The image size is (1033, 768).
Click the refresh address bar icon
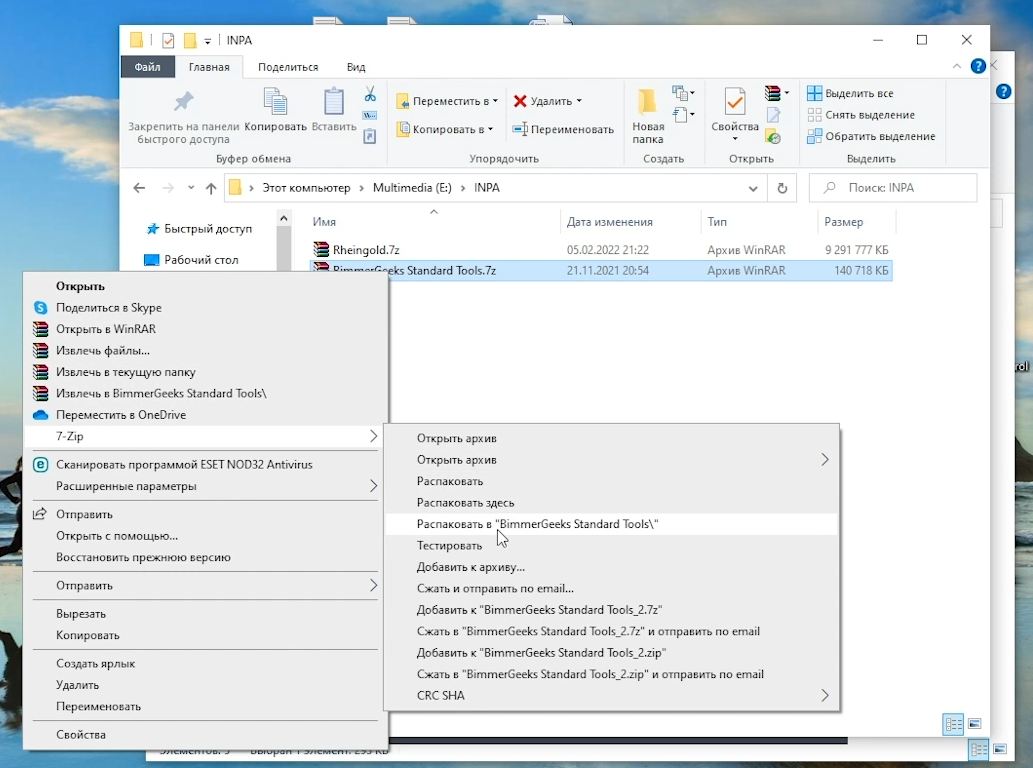(x=782, y=188)
